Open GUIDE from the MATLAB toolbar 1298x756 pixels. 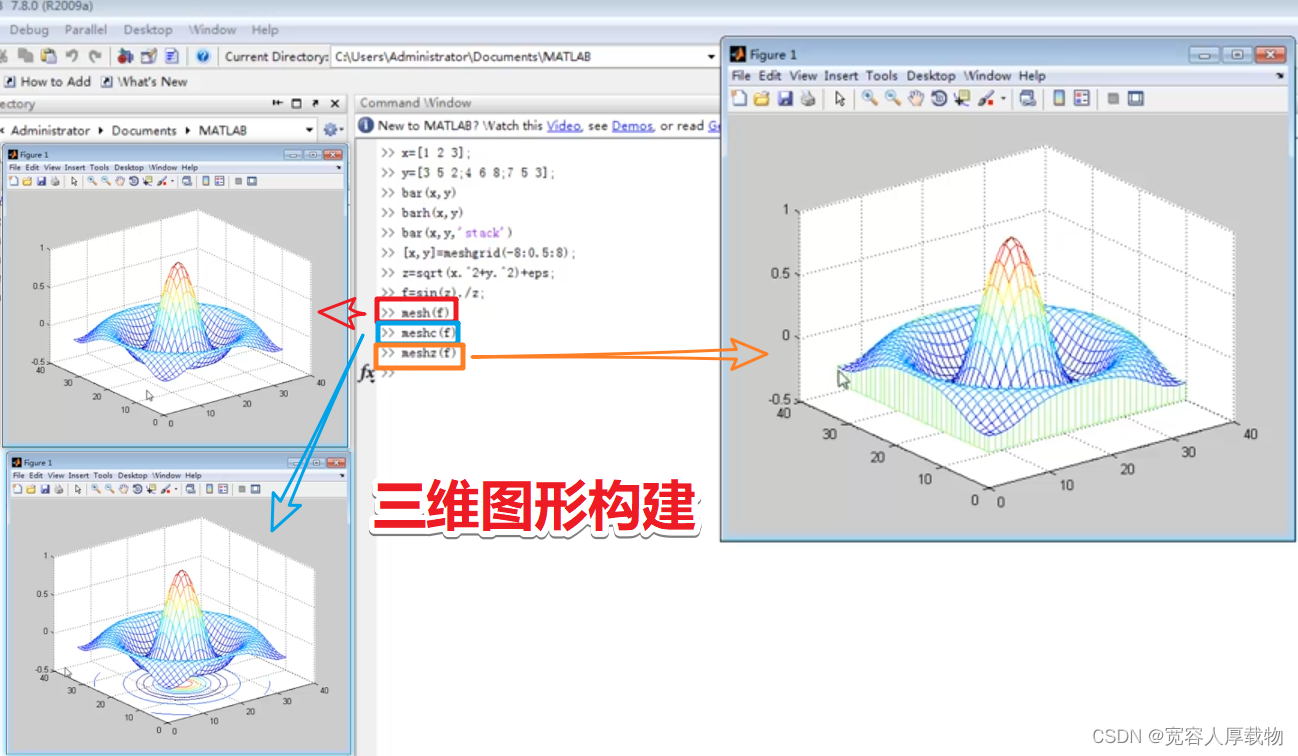click(149, 56)
